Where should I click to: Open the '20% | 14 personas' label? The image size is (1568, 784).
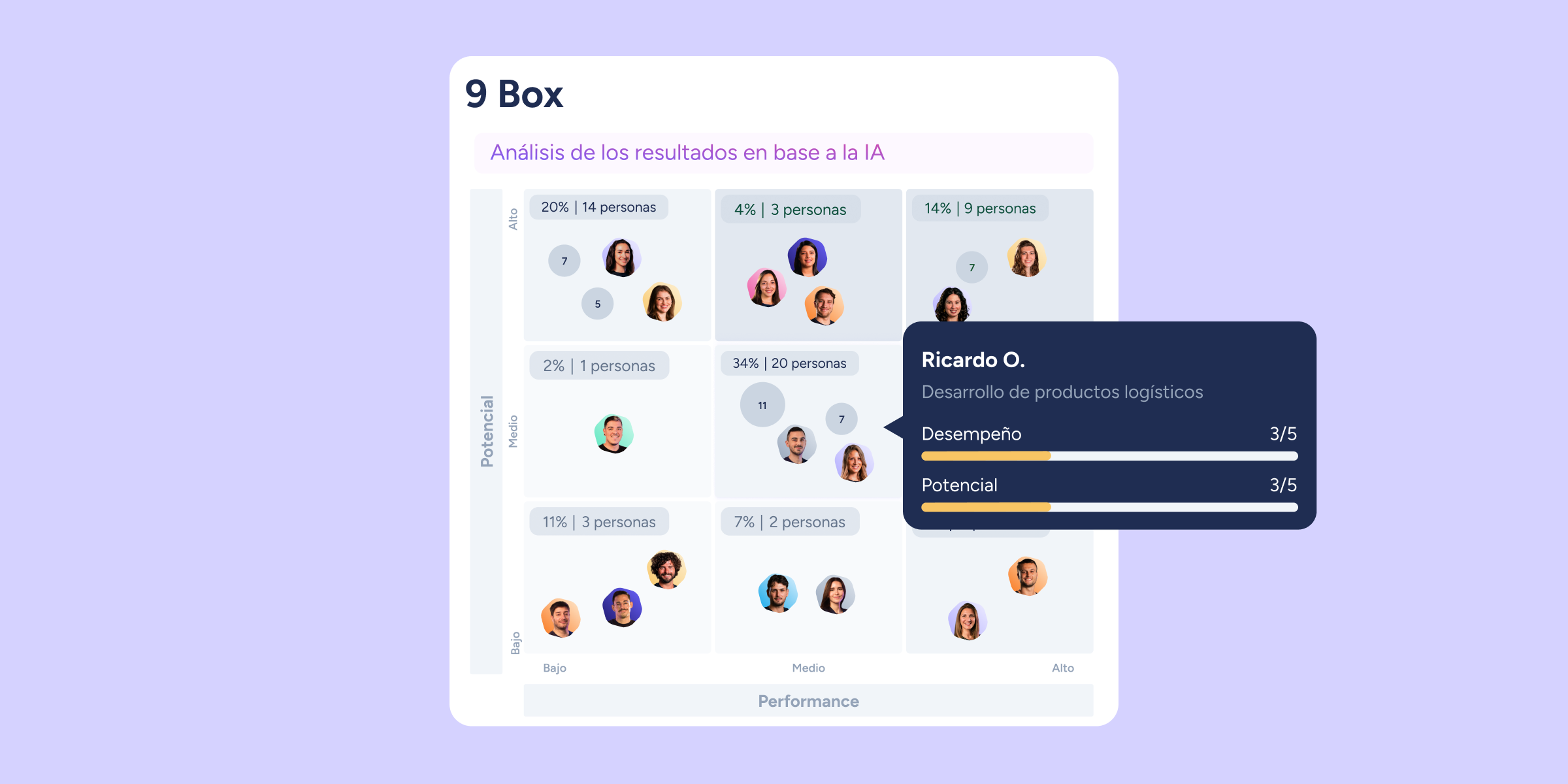pyautogui.click(x=598, y=207)
